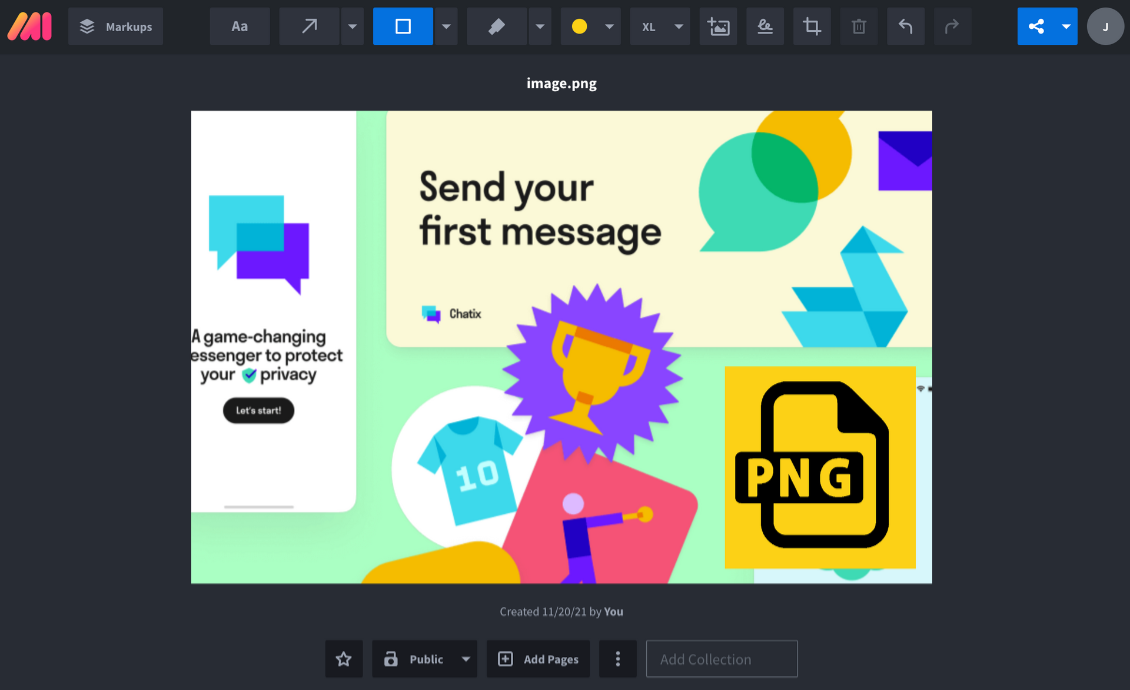The image size is (1130, 690).
Task: Expand the arrow tool options dropdown
Action: coord(352,27)
